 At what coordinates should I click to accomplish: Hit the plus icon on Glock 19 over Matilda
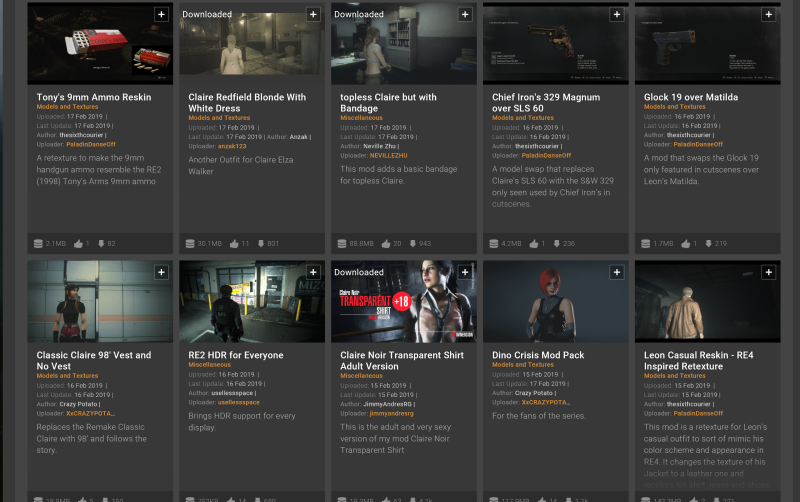[768, 14]
